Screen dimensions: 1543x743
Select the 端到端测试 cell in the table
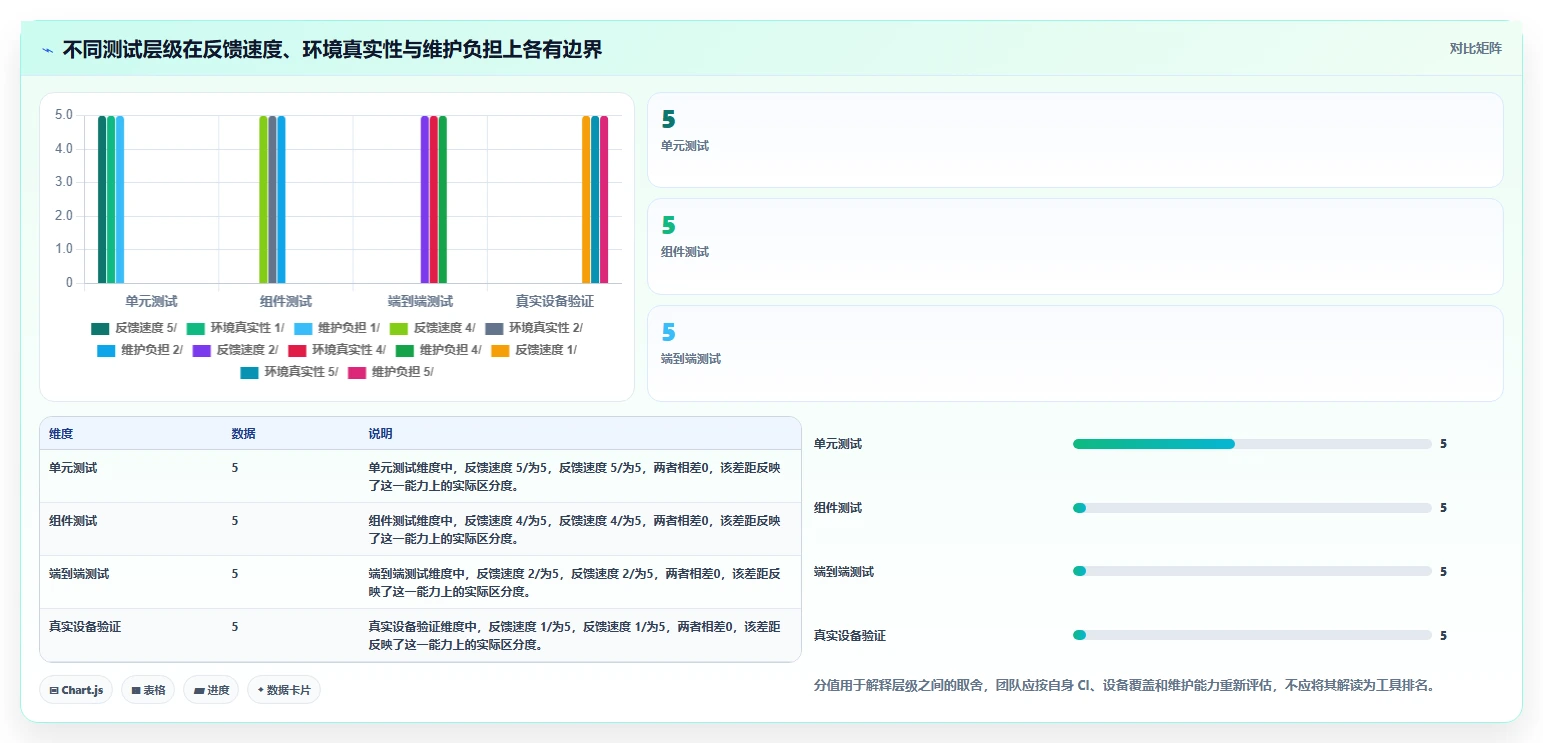tap(79, 574)
